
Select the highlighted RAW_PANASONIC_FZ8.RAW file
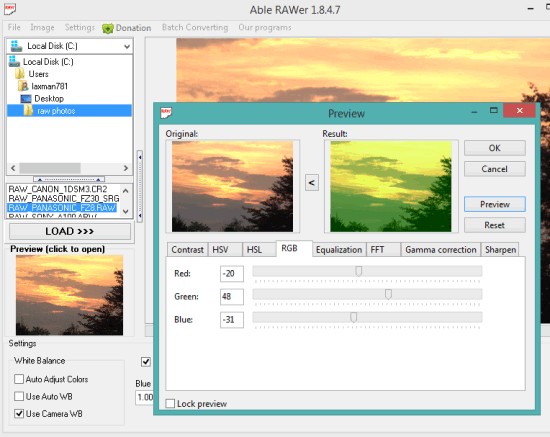pos(62,208)
